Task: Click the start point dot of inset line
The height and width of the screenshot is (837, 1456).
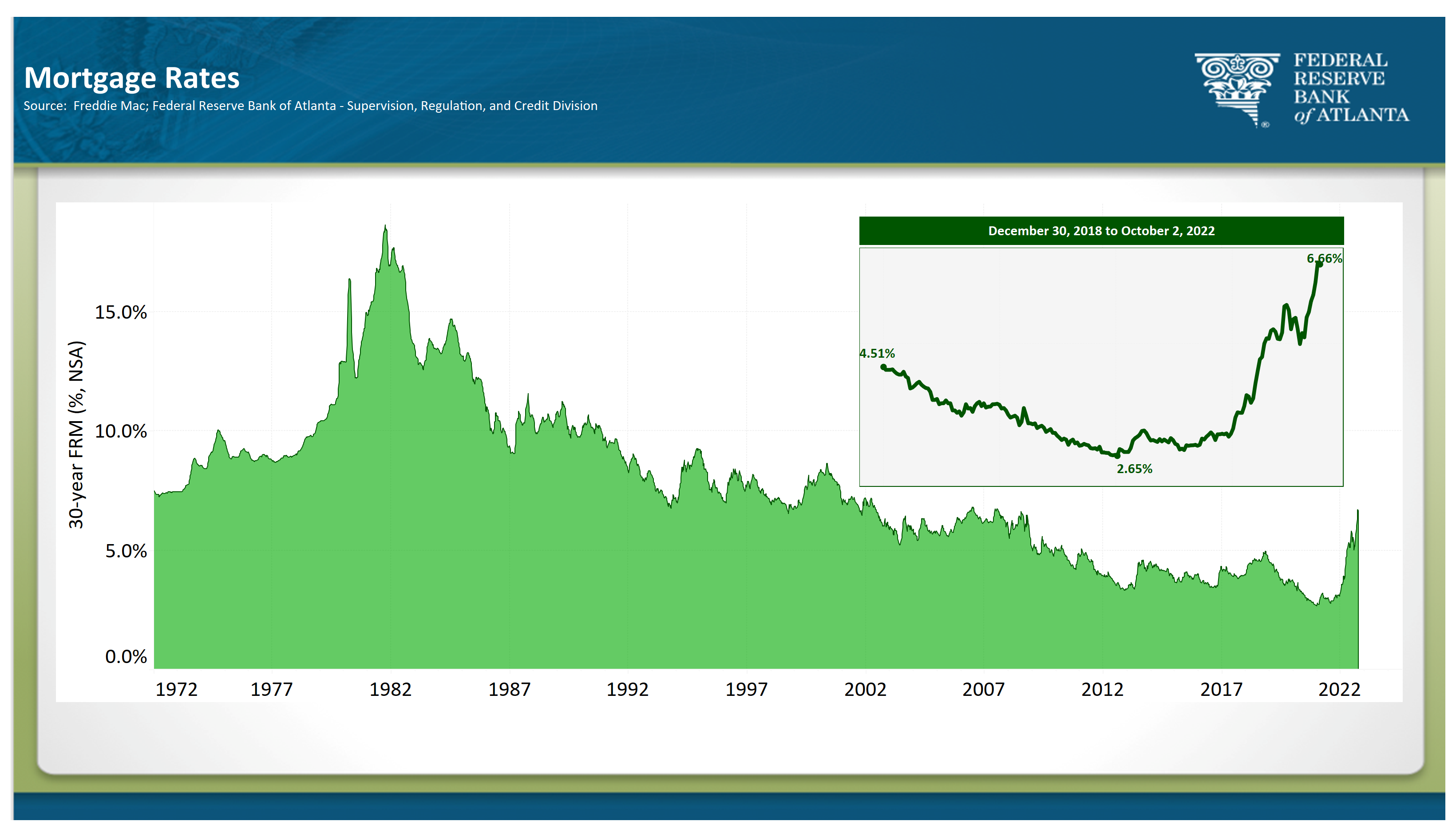Action: pos(883,367)
